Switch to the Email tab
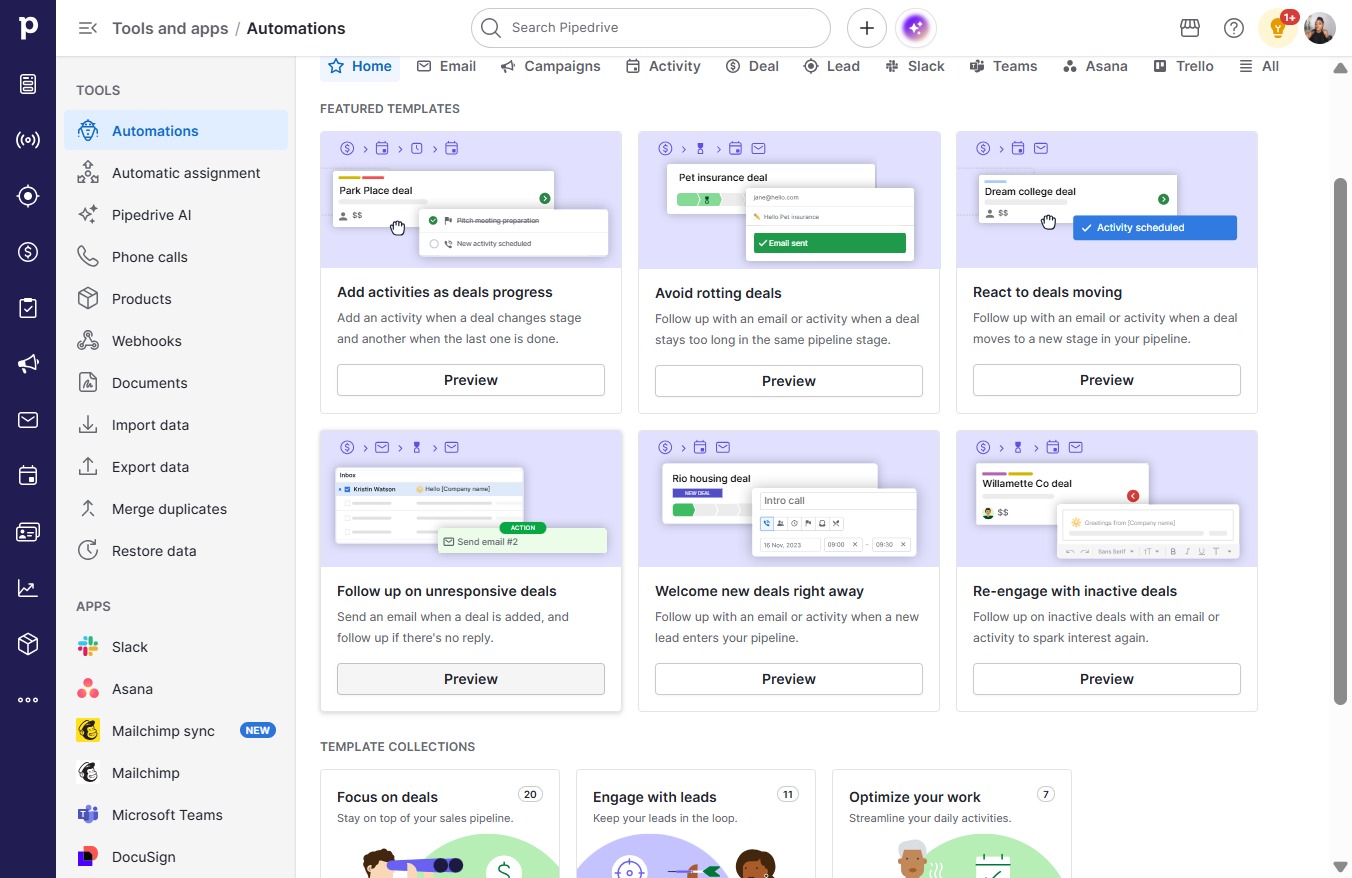The height and width of the screenshot is (878, 1352). [x=446, y=66]
